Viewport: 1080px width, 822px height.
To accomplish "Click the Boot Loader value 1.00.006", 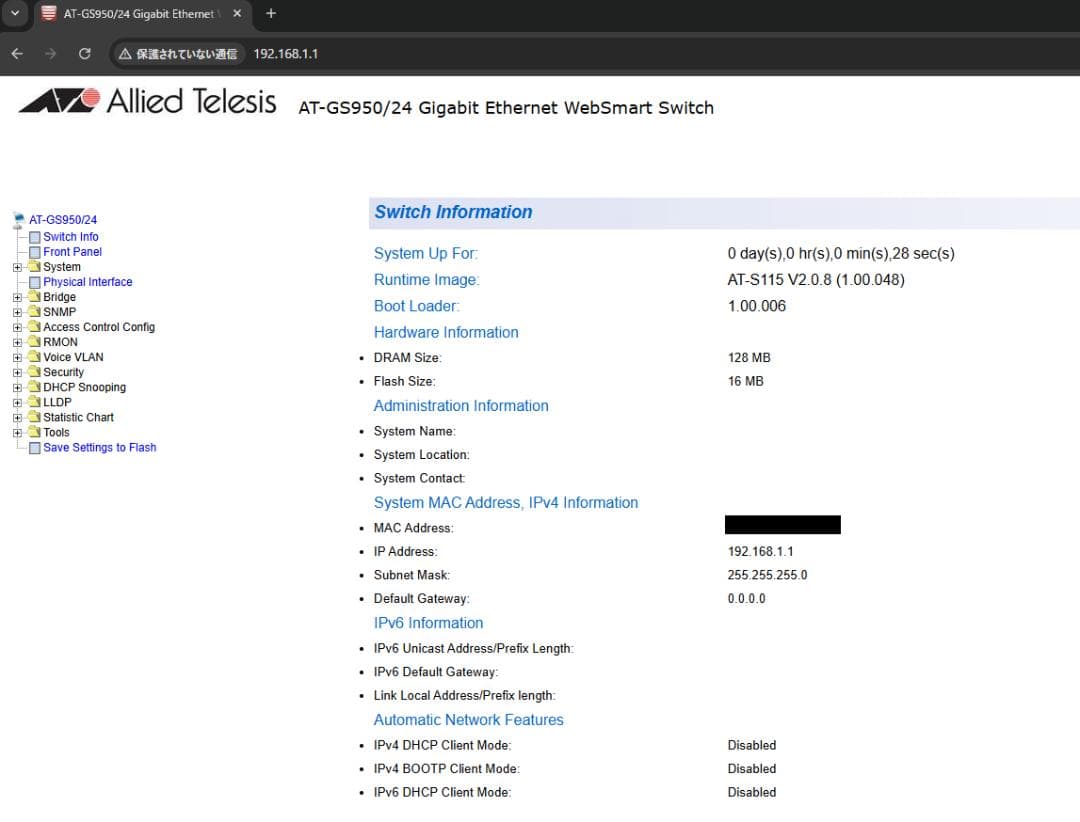I will pos(757,306).
